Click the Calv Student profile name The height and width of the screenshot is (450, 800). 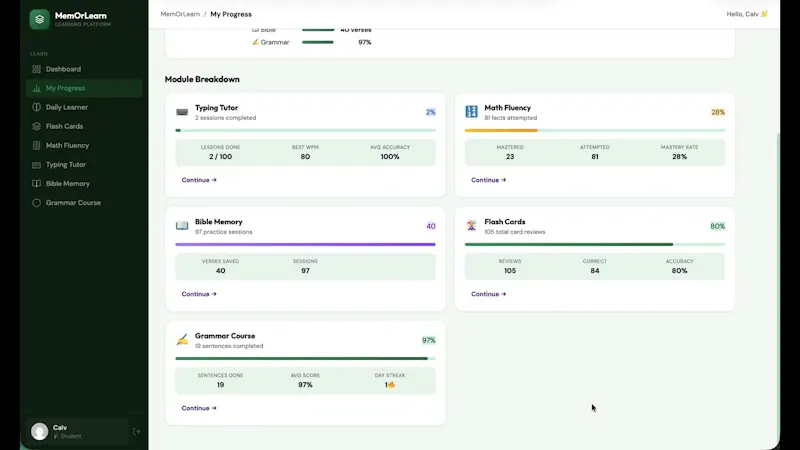(60, 428)
